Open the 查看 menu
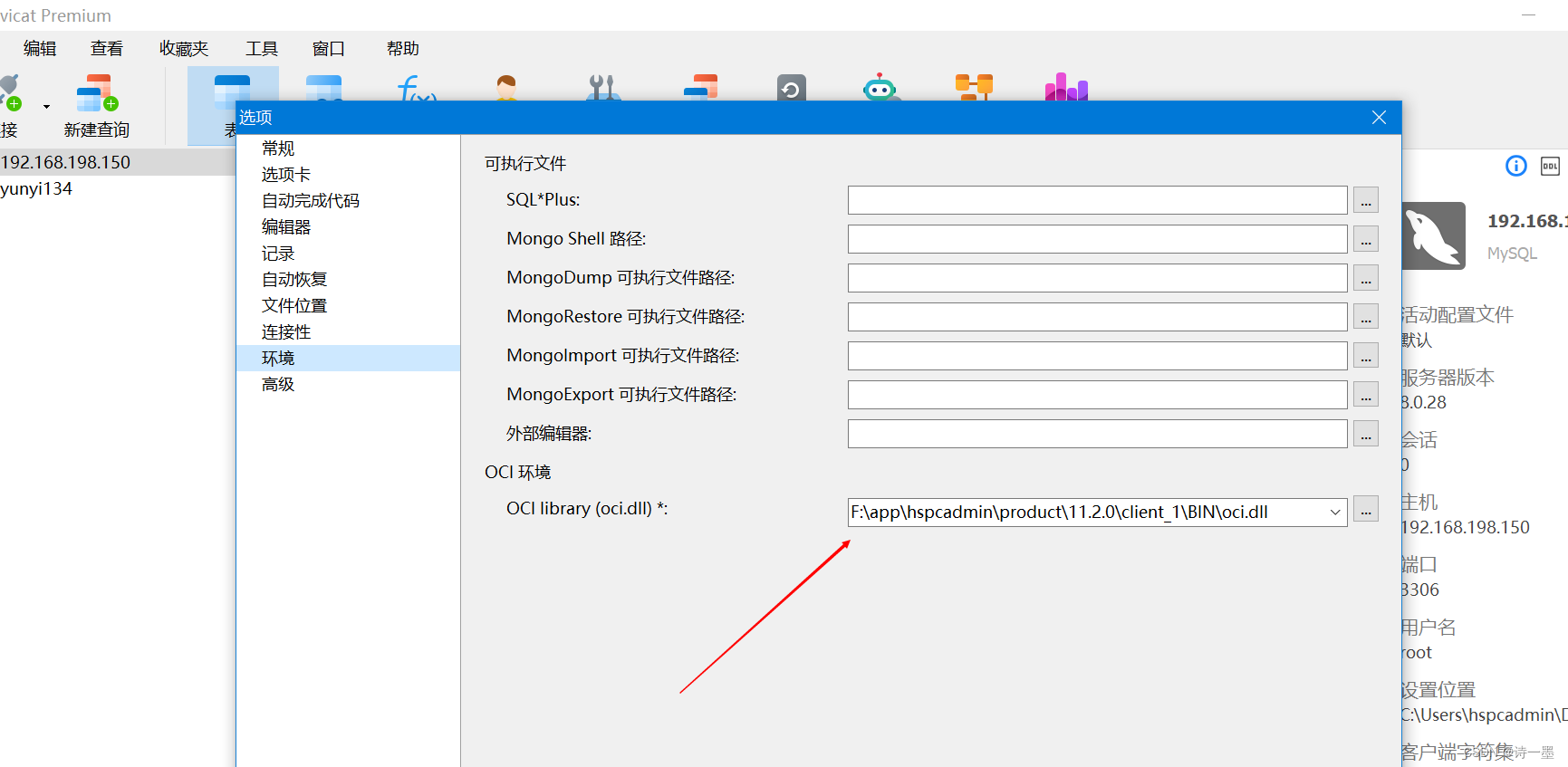This screenshot has width=1568, height=767. point(107,49)
